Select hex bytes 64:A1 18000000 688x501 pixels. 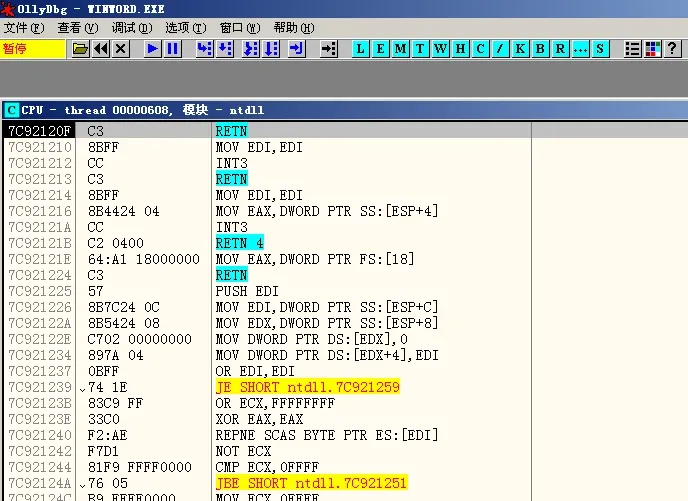tap(143, 259)
